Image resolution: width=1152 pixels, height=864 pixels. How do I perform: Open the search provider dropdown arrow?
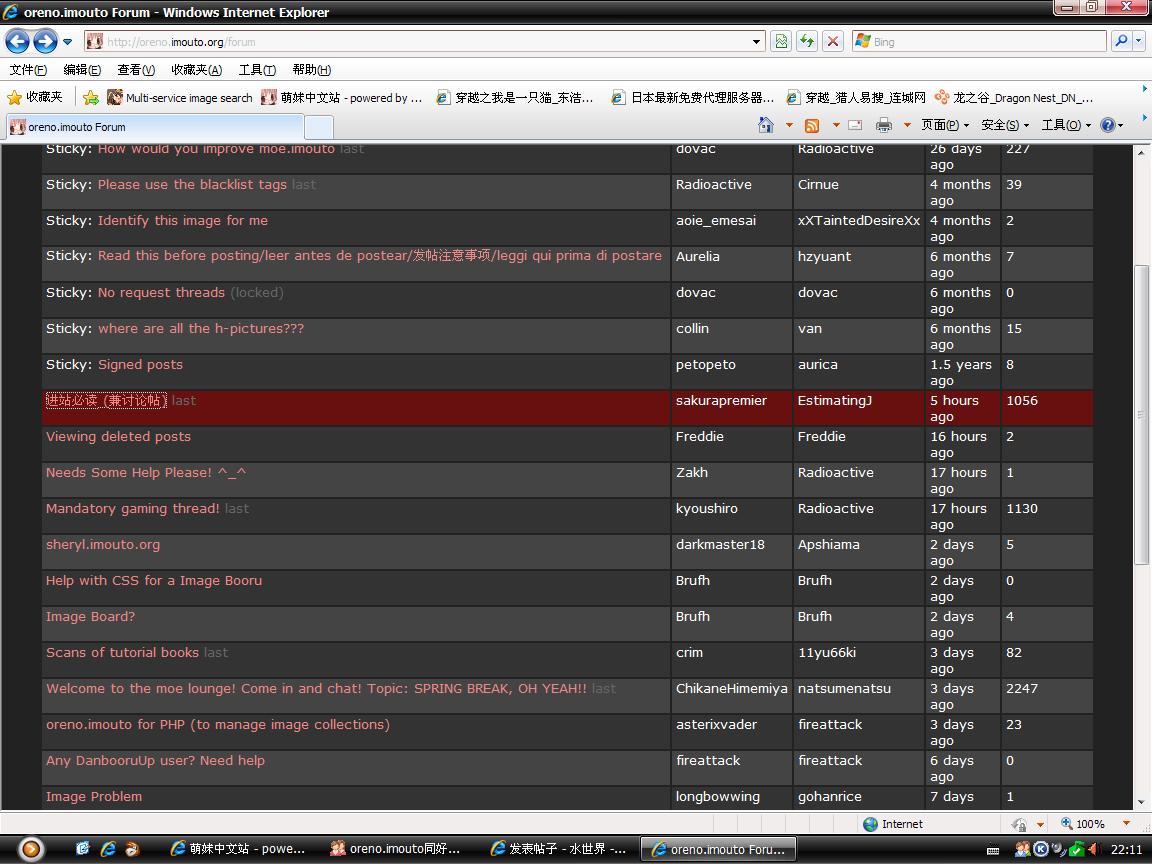1139,41
